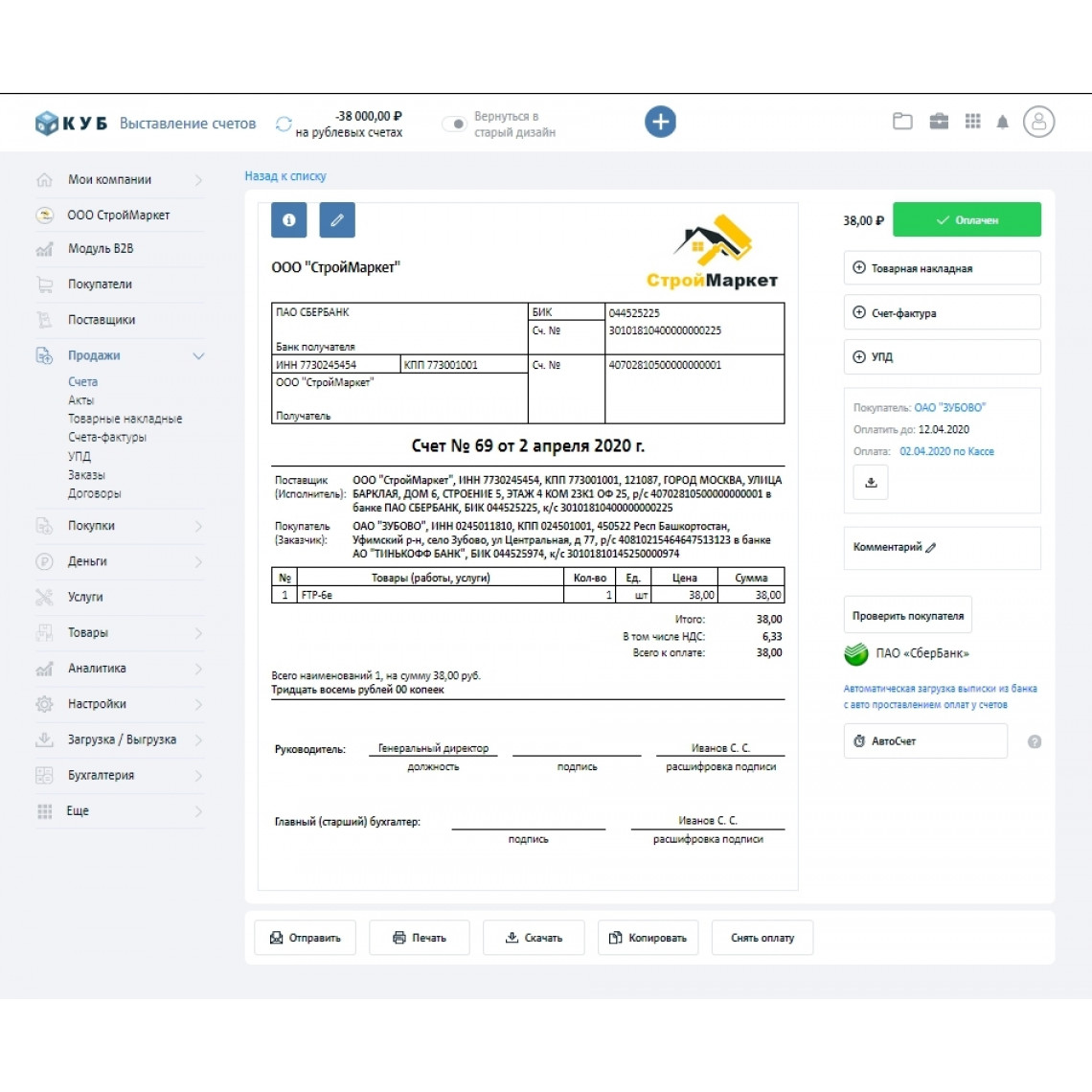Open Мои компании in the sidebar
The width and height of the screenshot is (1092, 1092).
[109, 180]
